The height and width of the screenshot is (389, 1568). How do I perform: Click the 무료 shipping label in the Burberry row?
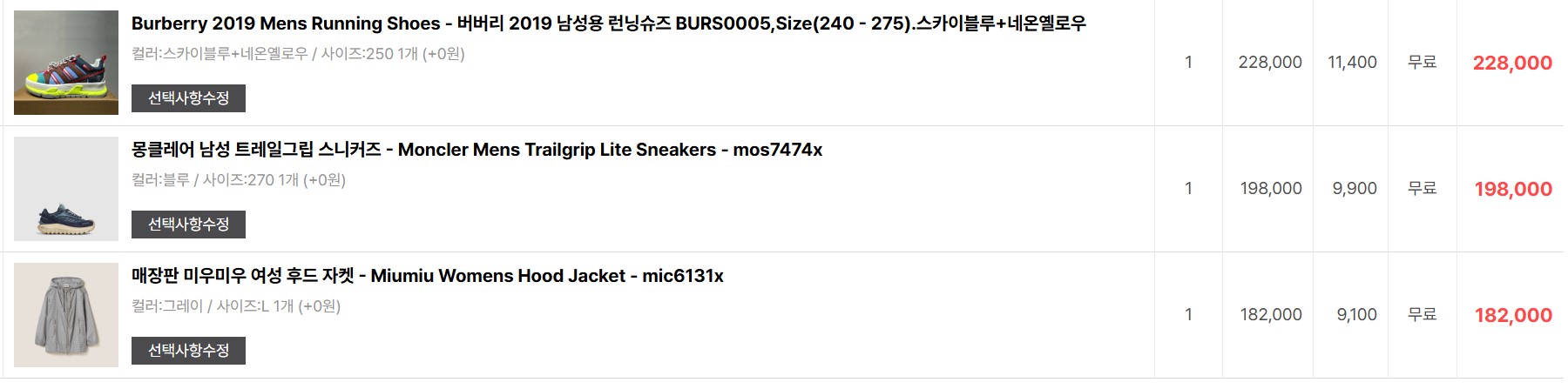coord(1422,63)
